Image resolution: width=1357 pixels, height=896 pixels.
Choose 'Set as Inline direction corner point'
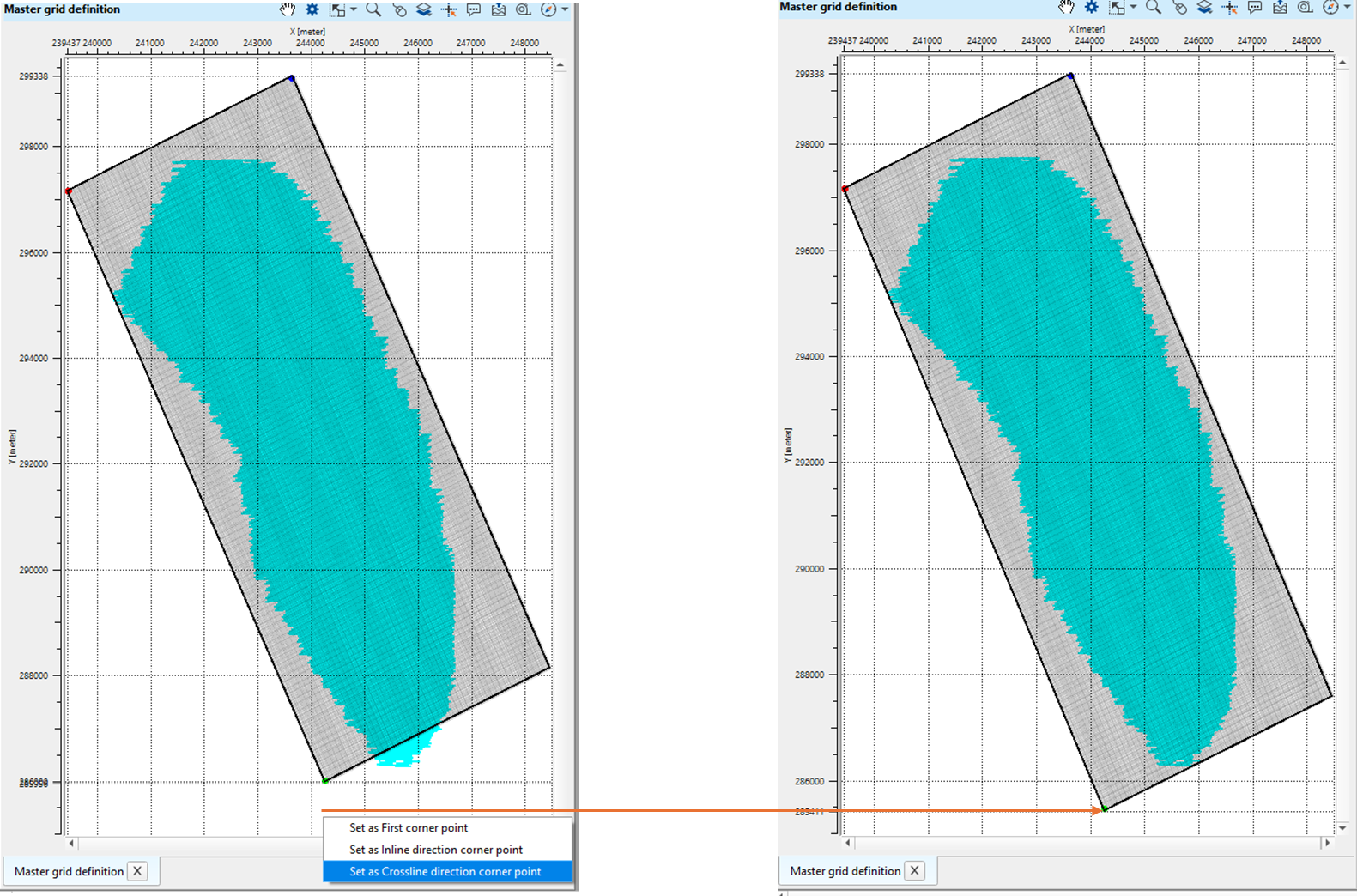436,850
